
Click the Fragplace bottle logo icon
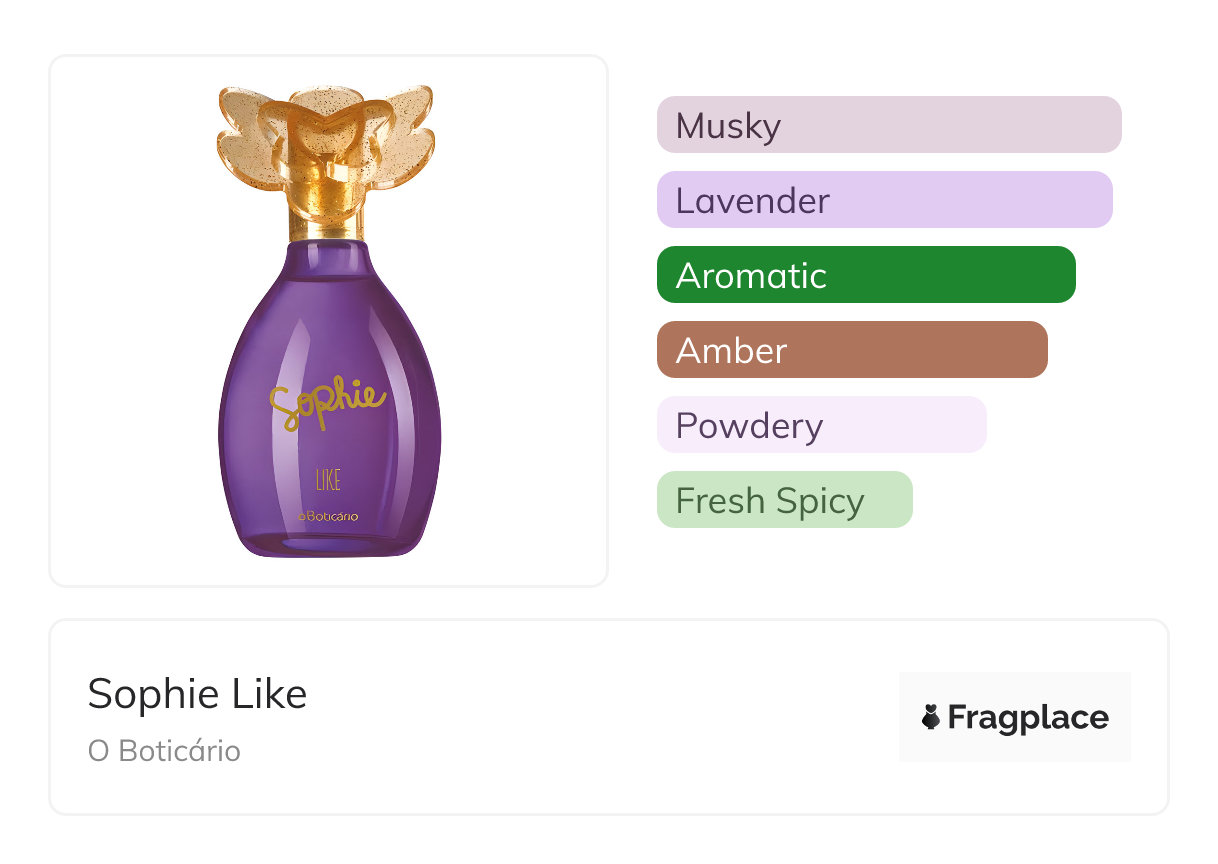pyautogui.click(x=931, y=717)
